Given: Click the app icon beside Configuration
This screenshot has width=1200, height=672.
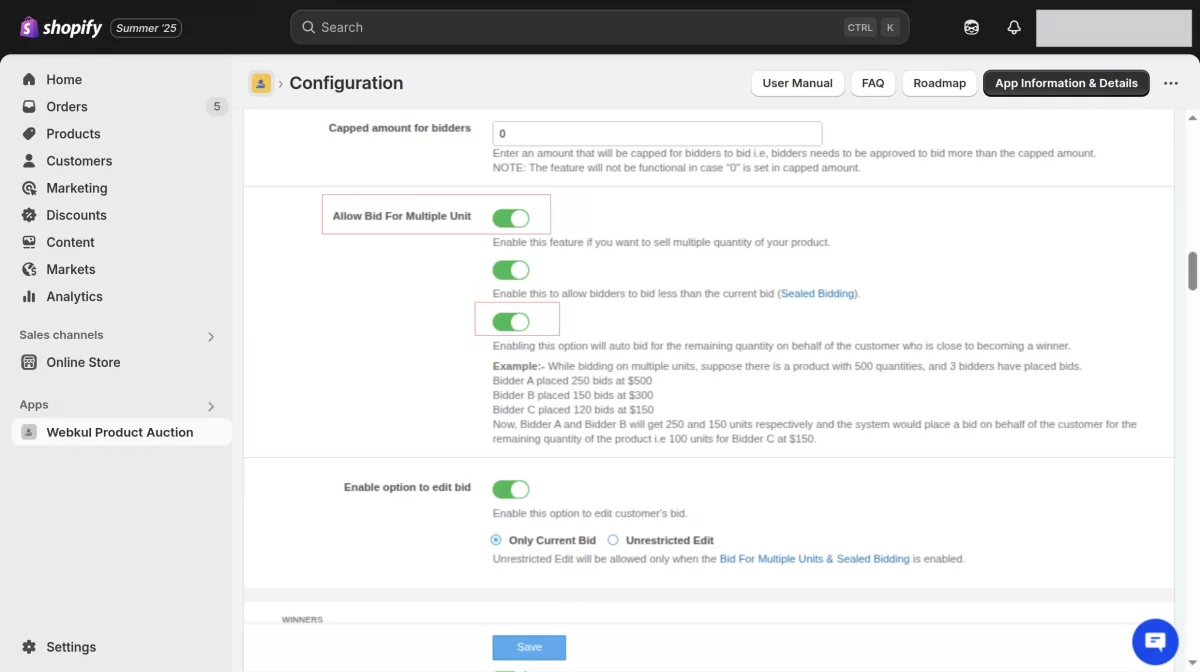Looking at the screenshot, I should pos(261,83).
